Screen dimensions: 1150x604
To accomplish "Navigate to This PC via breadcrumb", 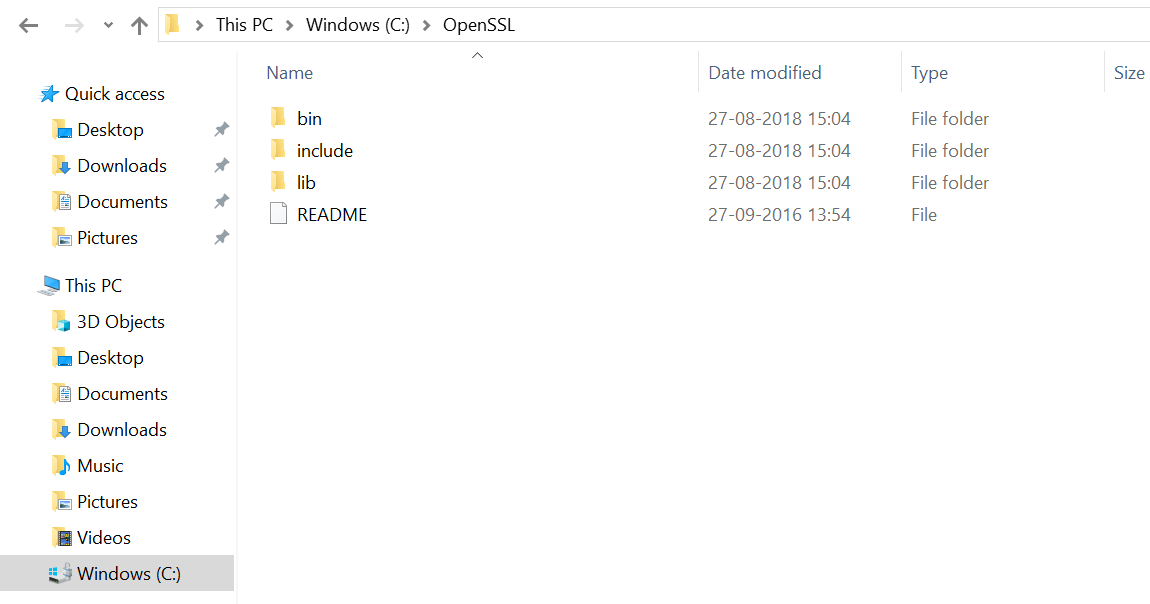I will coord(244,24).
